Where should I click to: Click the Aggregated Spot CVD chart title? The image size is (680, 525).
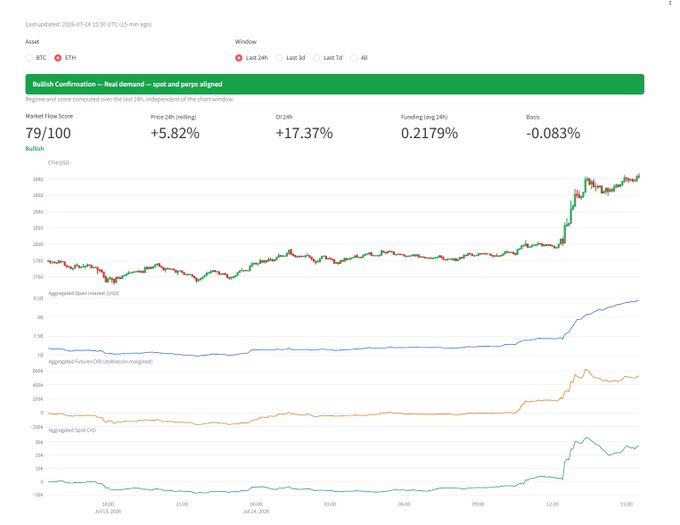coord(72,430)
